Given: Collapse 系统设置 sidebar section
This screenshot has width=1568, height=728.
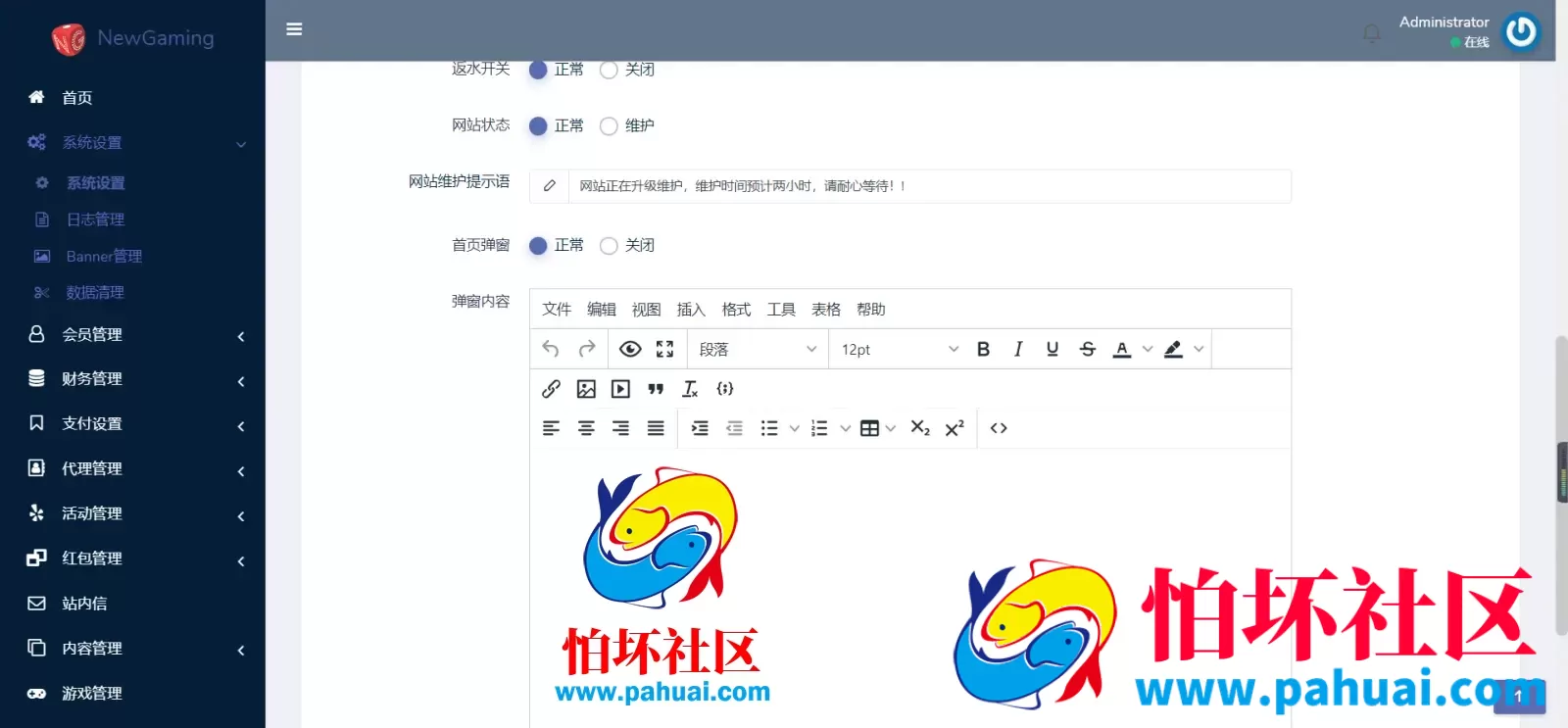Looking at the screenshot, I should [132, 142].
